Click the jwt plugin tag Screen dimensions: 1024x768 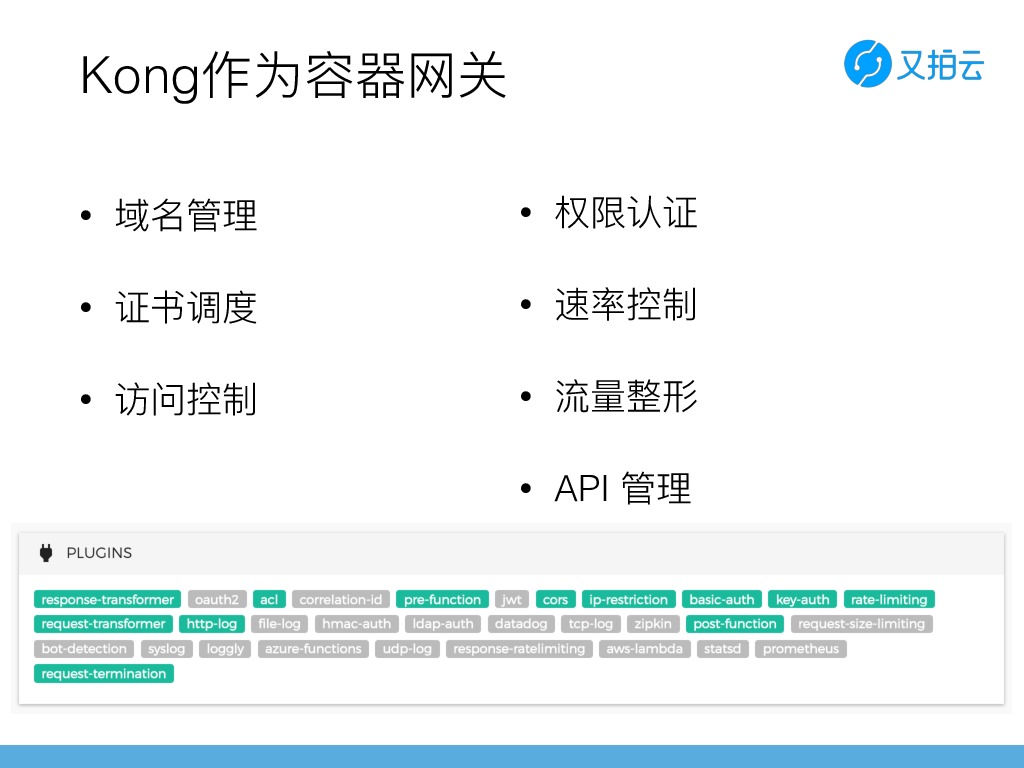512,600
